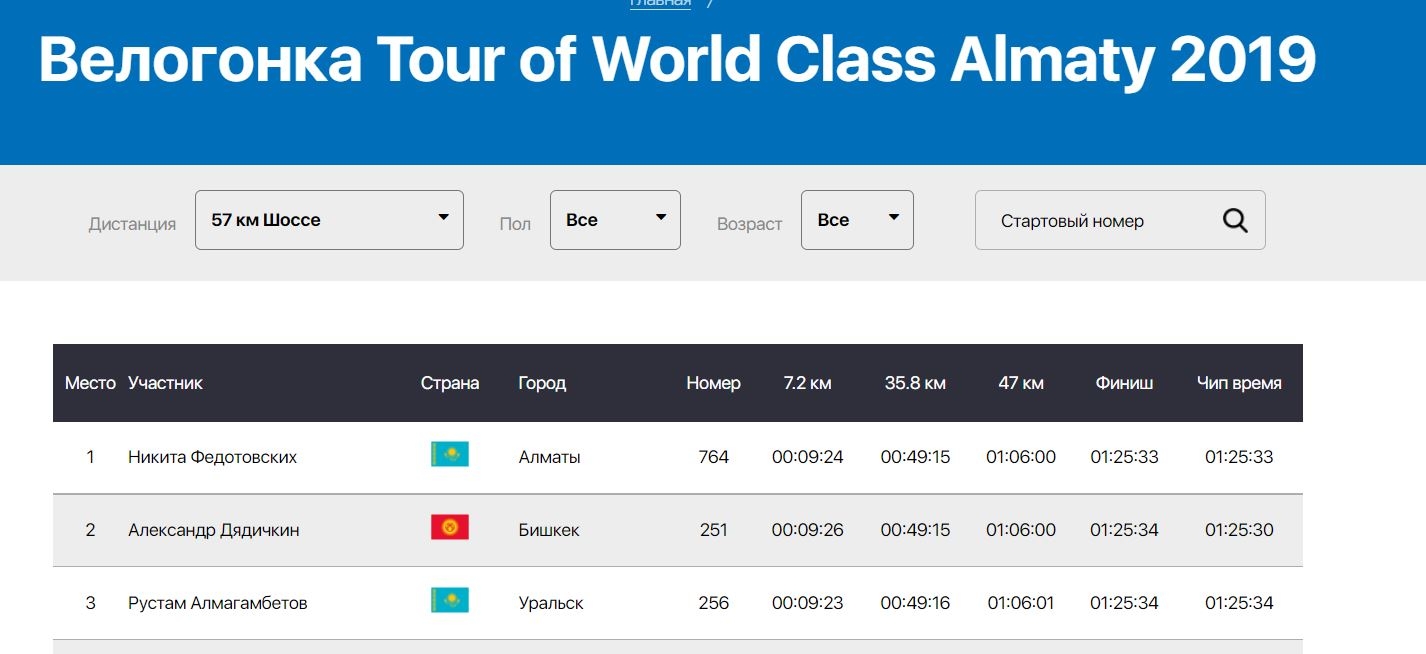Click Kazakhstan flag for Никита Федотовских

(449, 455)
